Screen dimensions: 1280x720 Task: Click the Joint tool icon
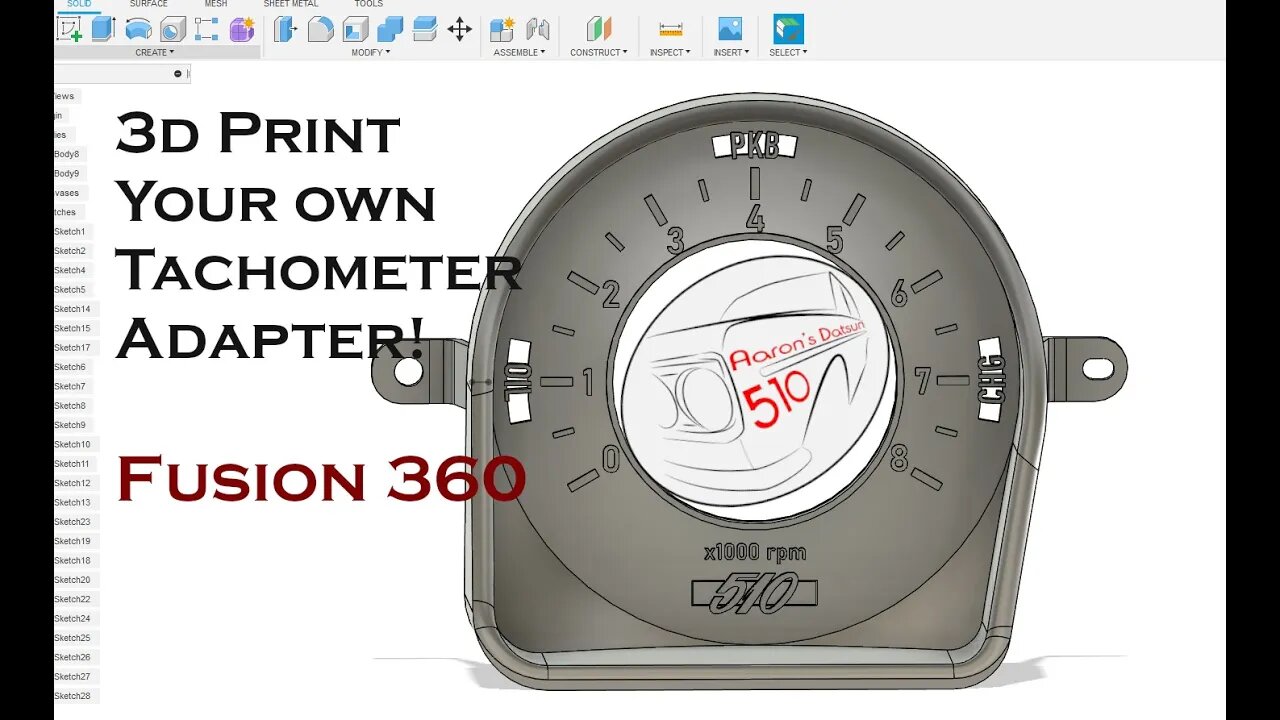(x=537, y=29)
